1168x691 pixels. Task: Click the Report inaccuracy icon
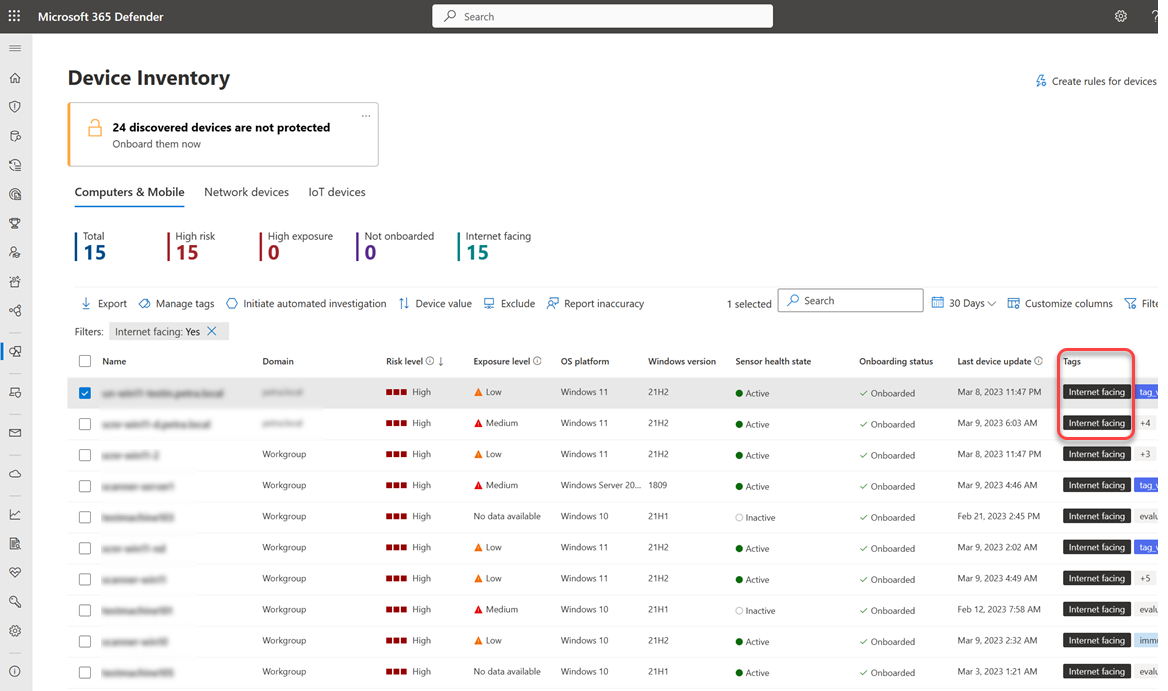click(x=553, y=303)
